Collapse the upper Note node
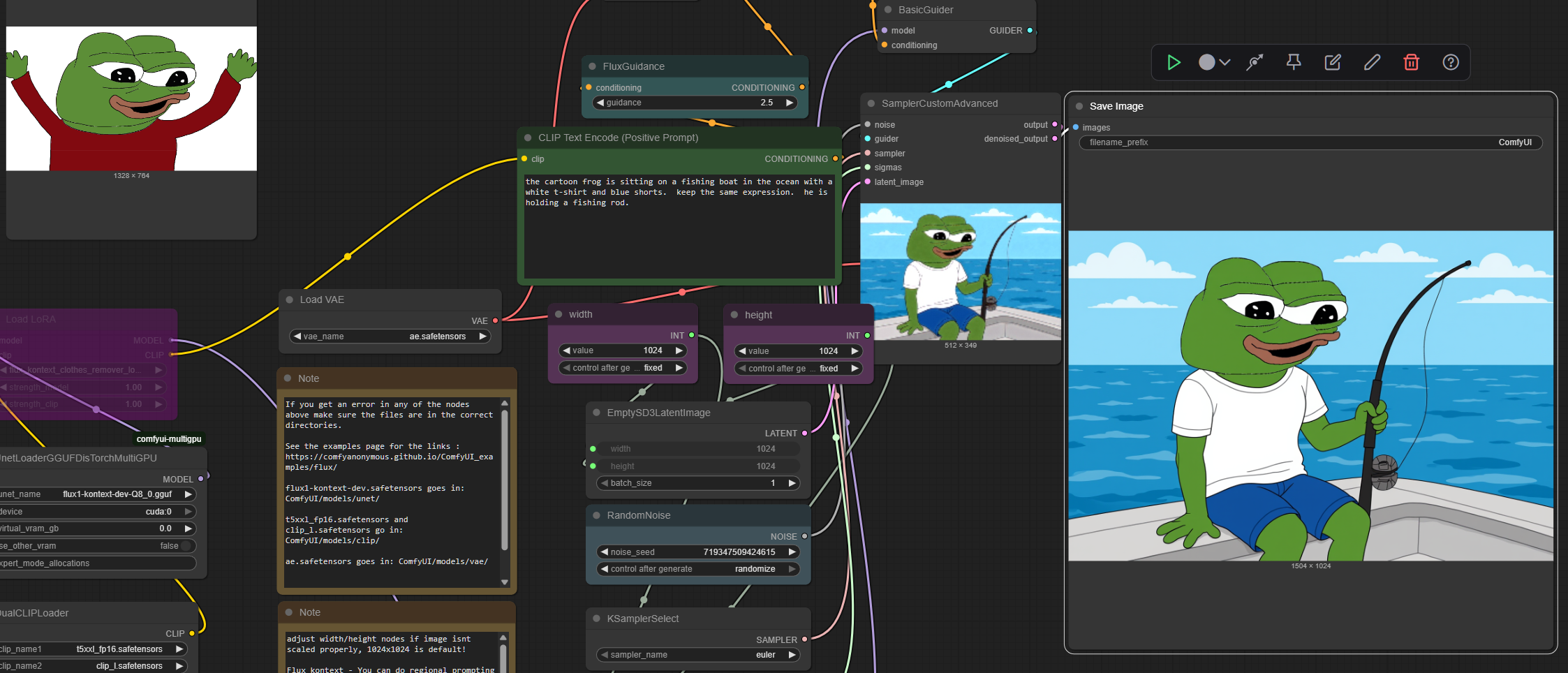 [288, 378]
